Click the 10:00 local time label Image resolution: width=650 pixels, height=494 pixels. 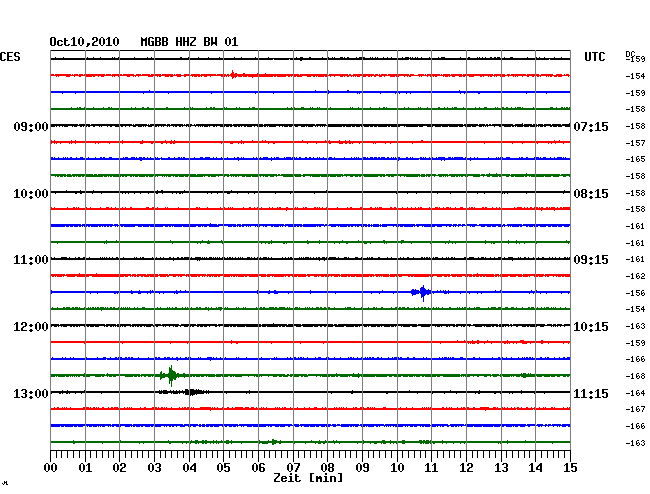coord(31,194)
